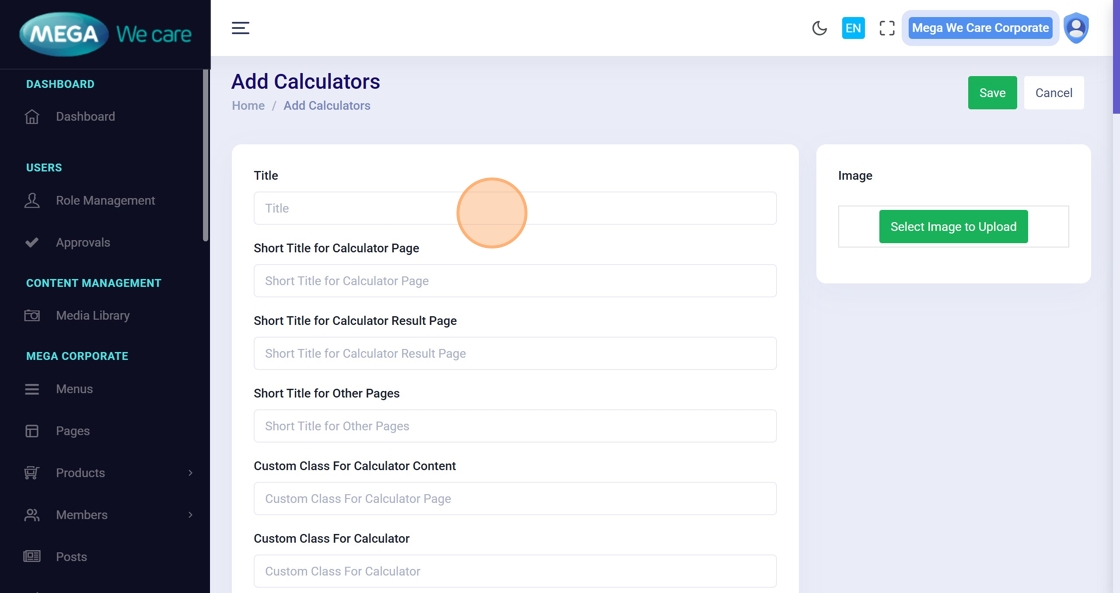Click the Pages layout icon
Screen dimensions: 1120x593
(32, 431)
